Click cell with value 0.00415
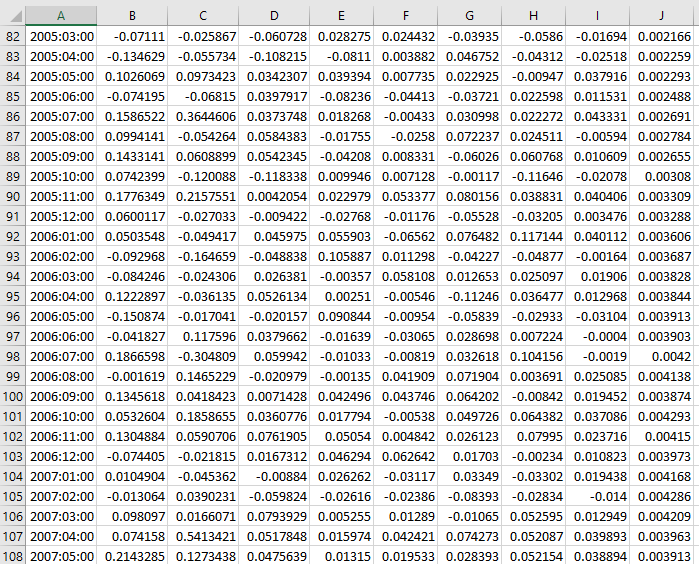699x564 pixels. point(661,436)
